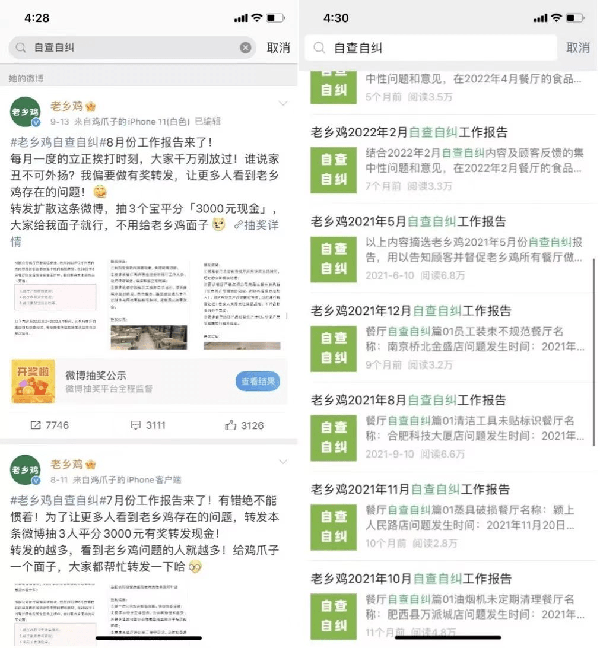Cancel the search on the right screen

(x=578, y=48)
